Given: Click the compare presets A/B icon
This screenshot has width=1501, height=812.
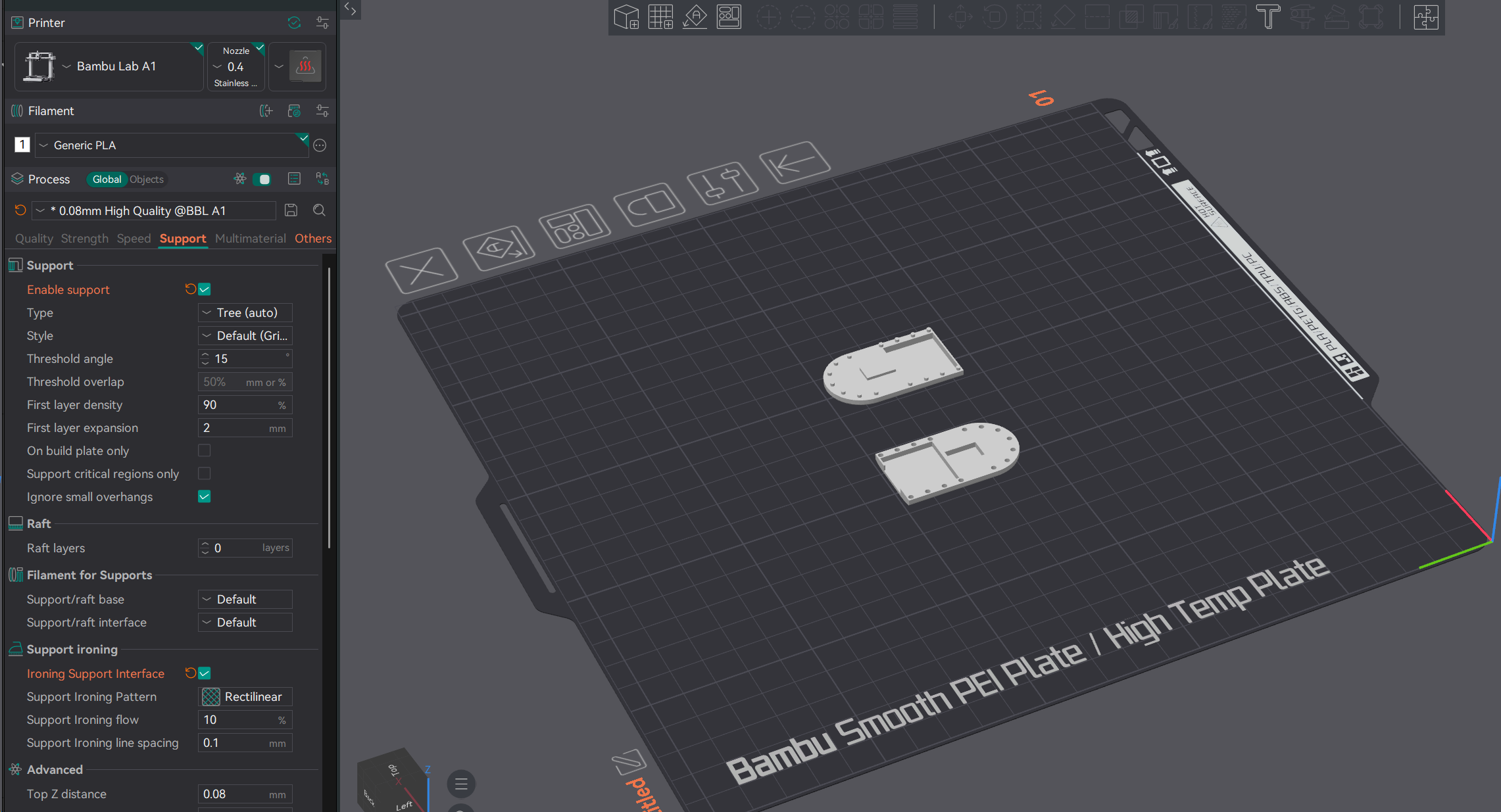Looking at the screenshot, I should [322, 179].
